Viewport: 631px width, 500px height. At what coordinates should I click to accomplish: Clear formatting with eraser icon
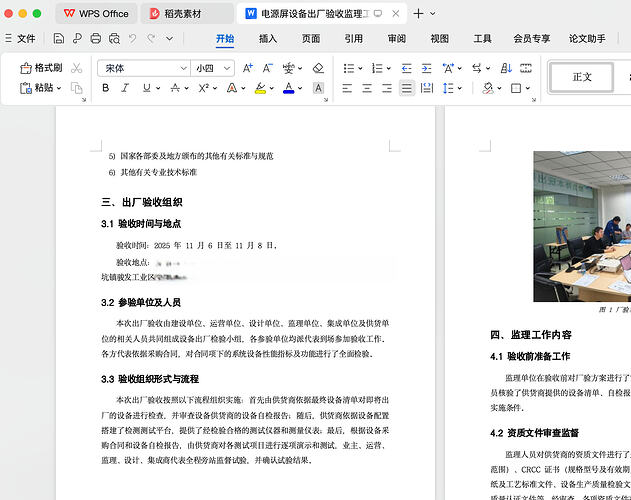click(318, 68)
